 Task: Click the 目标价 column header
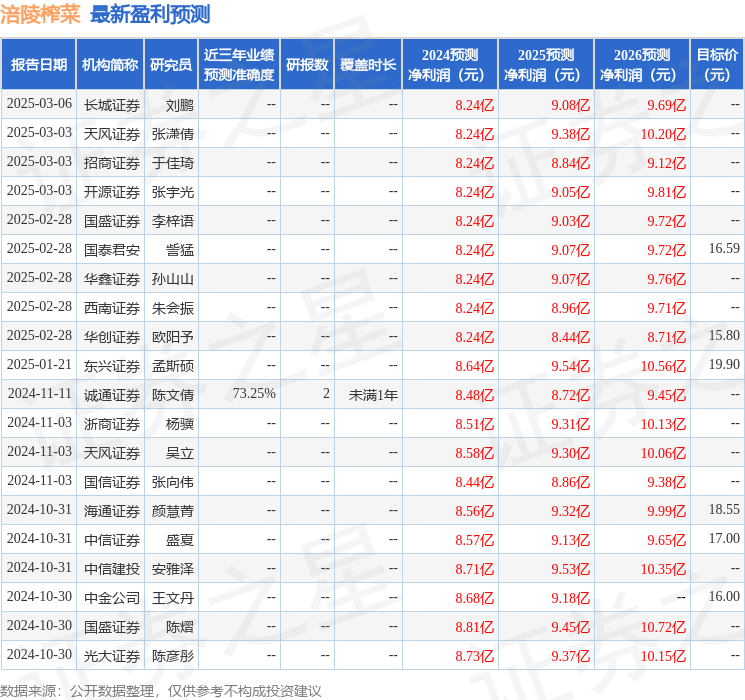click(x=717, y=65)
